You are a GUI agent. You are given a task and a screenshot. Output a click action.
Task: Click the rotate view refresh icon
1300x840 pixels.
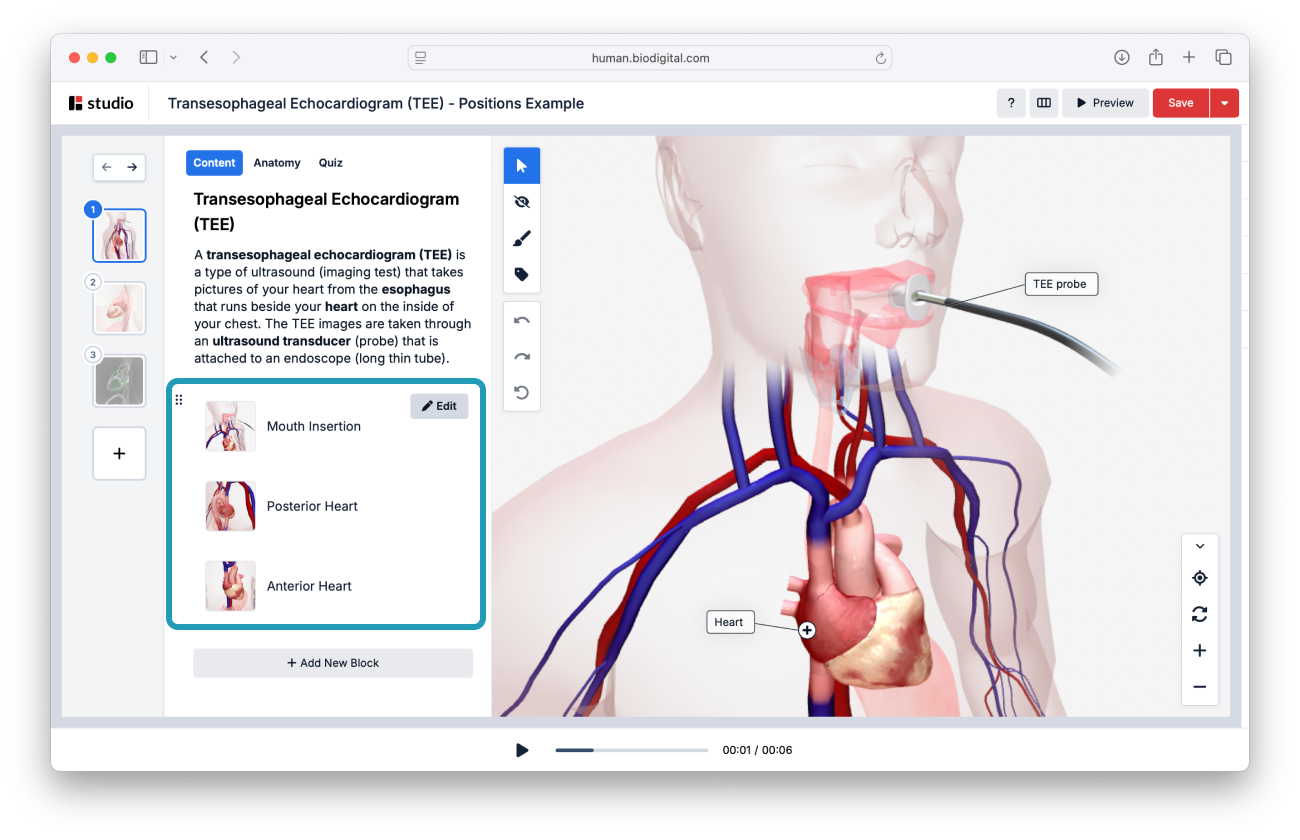coord(1200,614)
